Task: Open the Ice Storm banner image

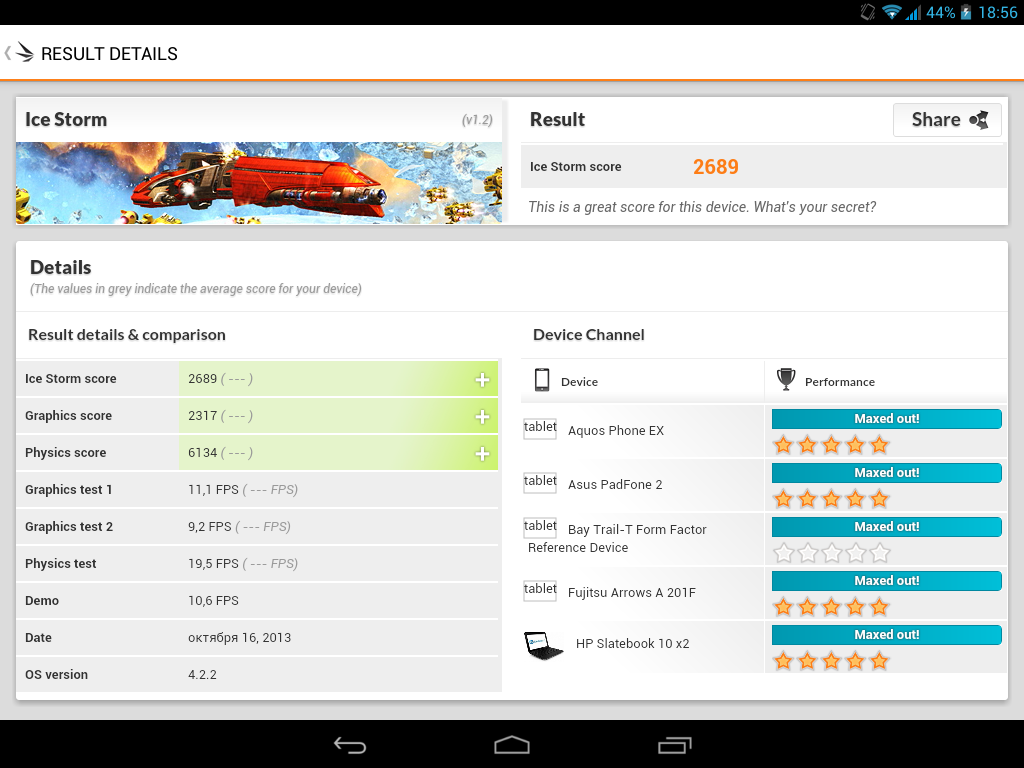Action: click(x=259, y=183)
